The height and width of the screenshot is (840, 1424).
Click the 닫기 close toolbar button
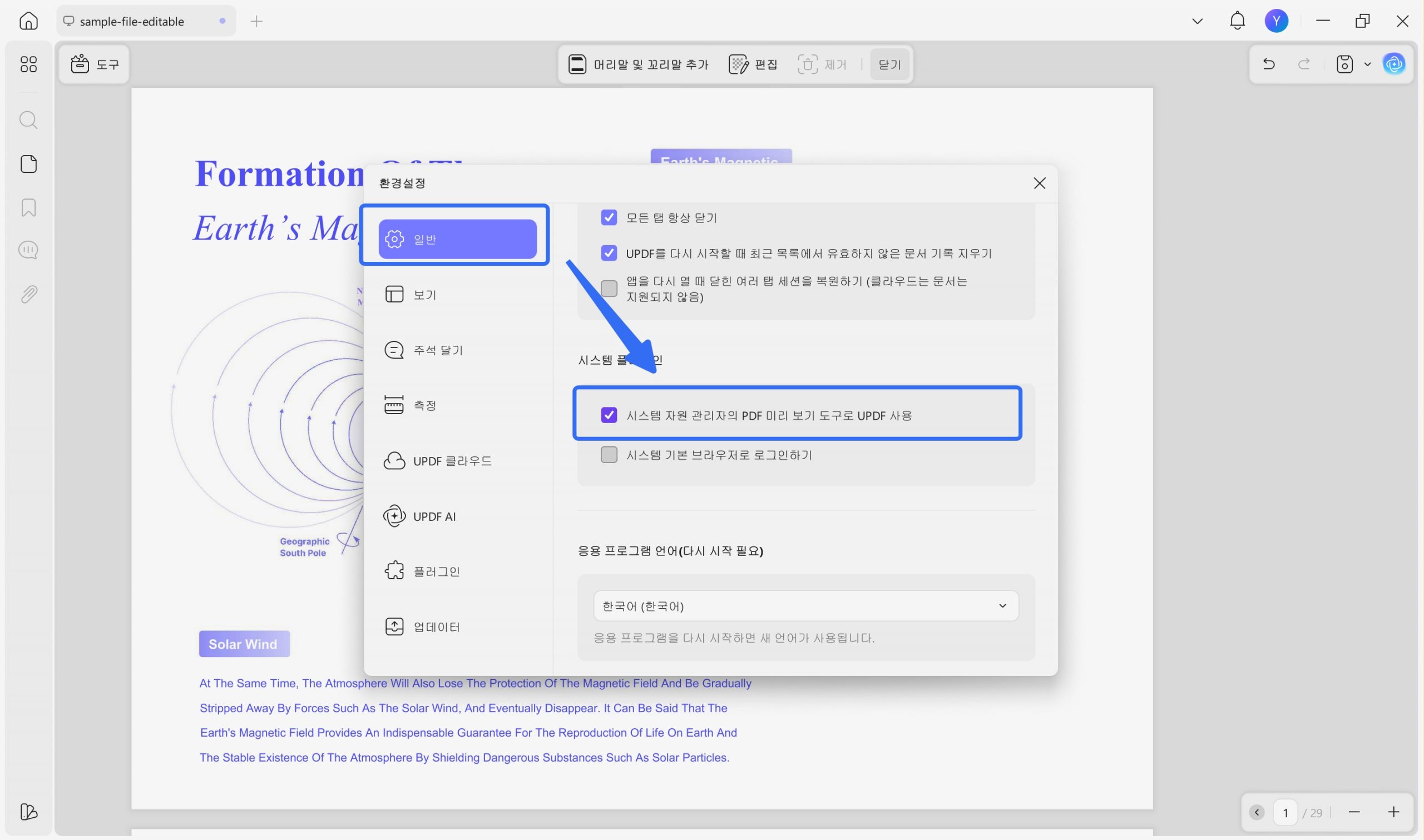(x=889, y=64)
